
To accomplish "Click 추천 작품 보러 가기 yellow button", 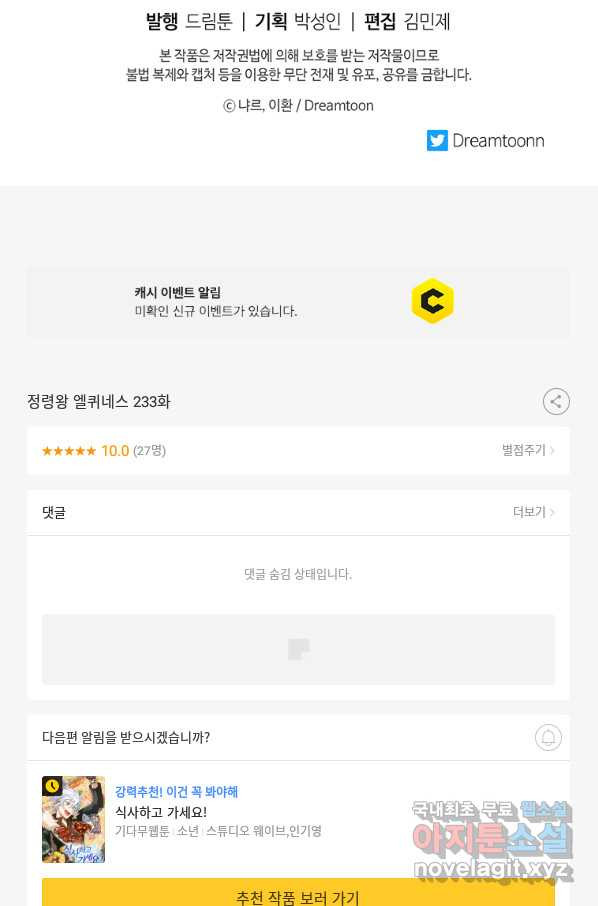I will [298, 893].
